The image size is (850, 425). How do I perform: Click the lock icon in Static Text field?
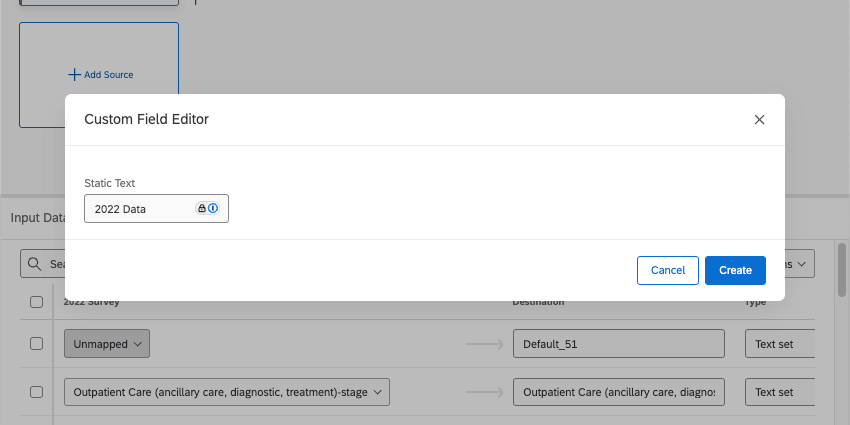pos(201,208)
